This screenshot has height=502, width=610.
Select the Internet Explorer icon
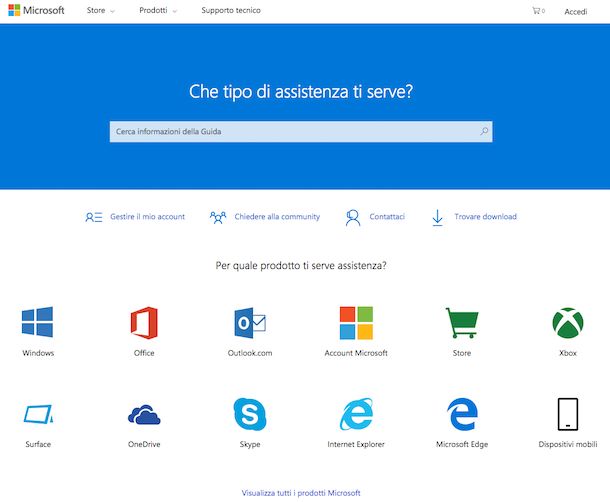[x=356, y=414]
